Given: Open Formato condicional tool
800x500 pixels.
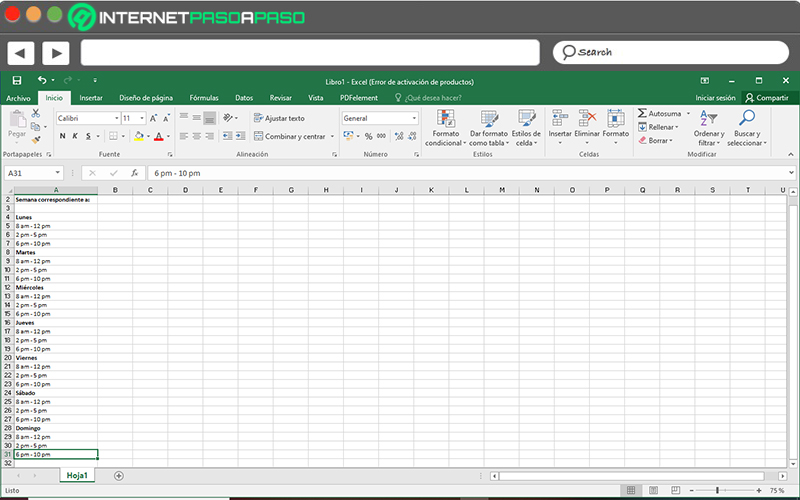Looking at the screenshot, I should pos(445,128).
